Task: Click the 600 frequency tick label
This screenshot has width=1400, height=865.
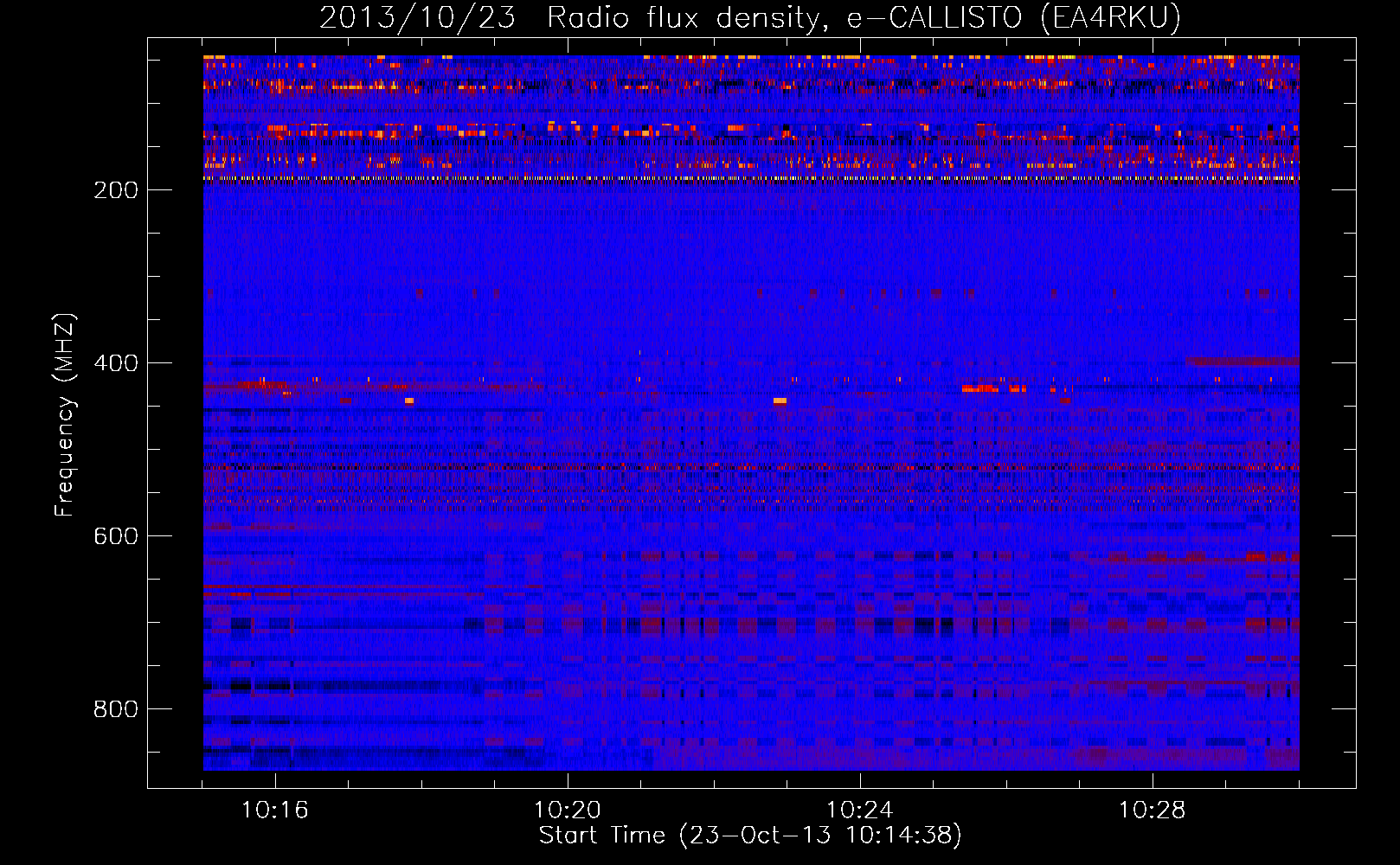Action: (115, 536)
